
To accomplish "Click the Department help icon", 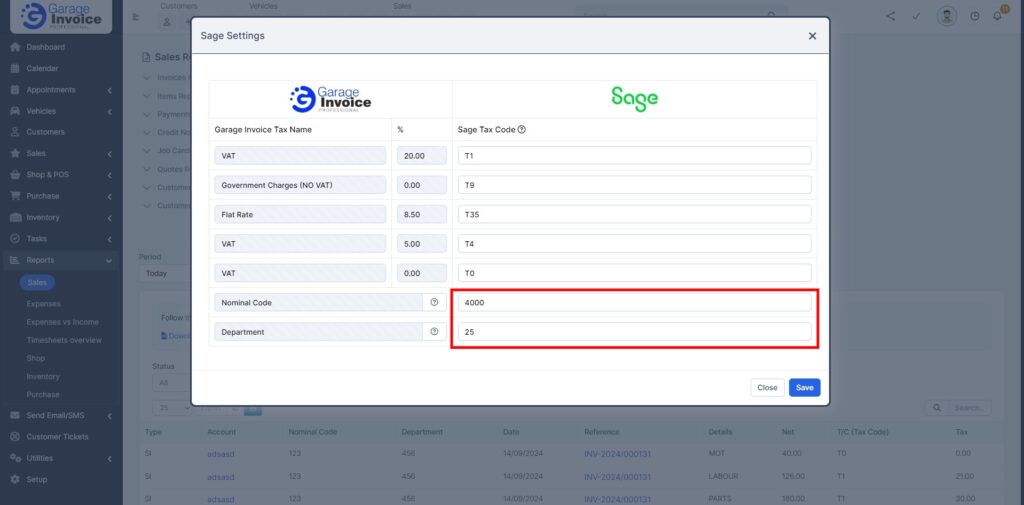I will (434, 332).
